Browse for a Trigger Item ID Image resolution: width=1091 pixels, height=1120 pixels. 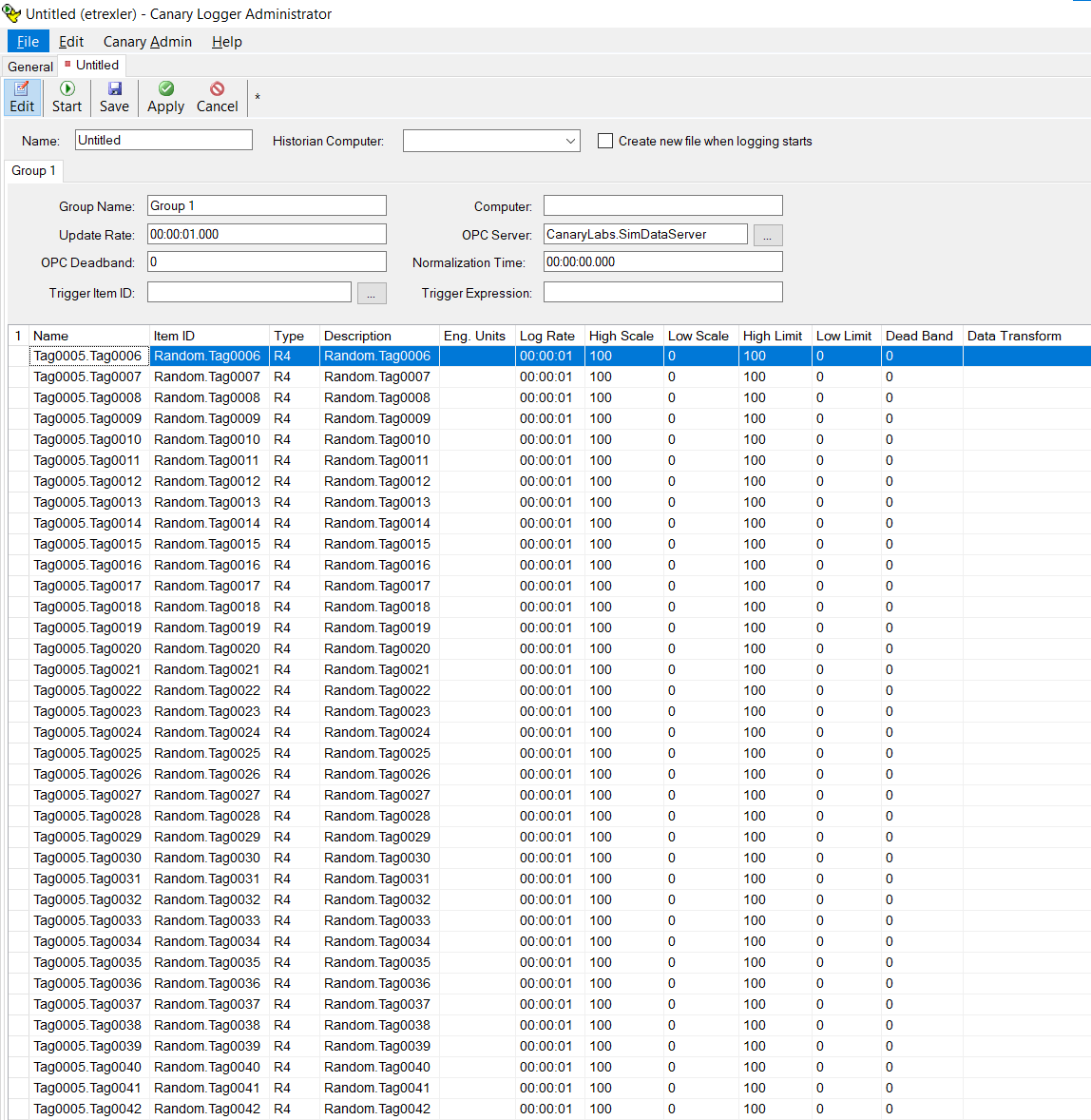372,293
